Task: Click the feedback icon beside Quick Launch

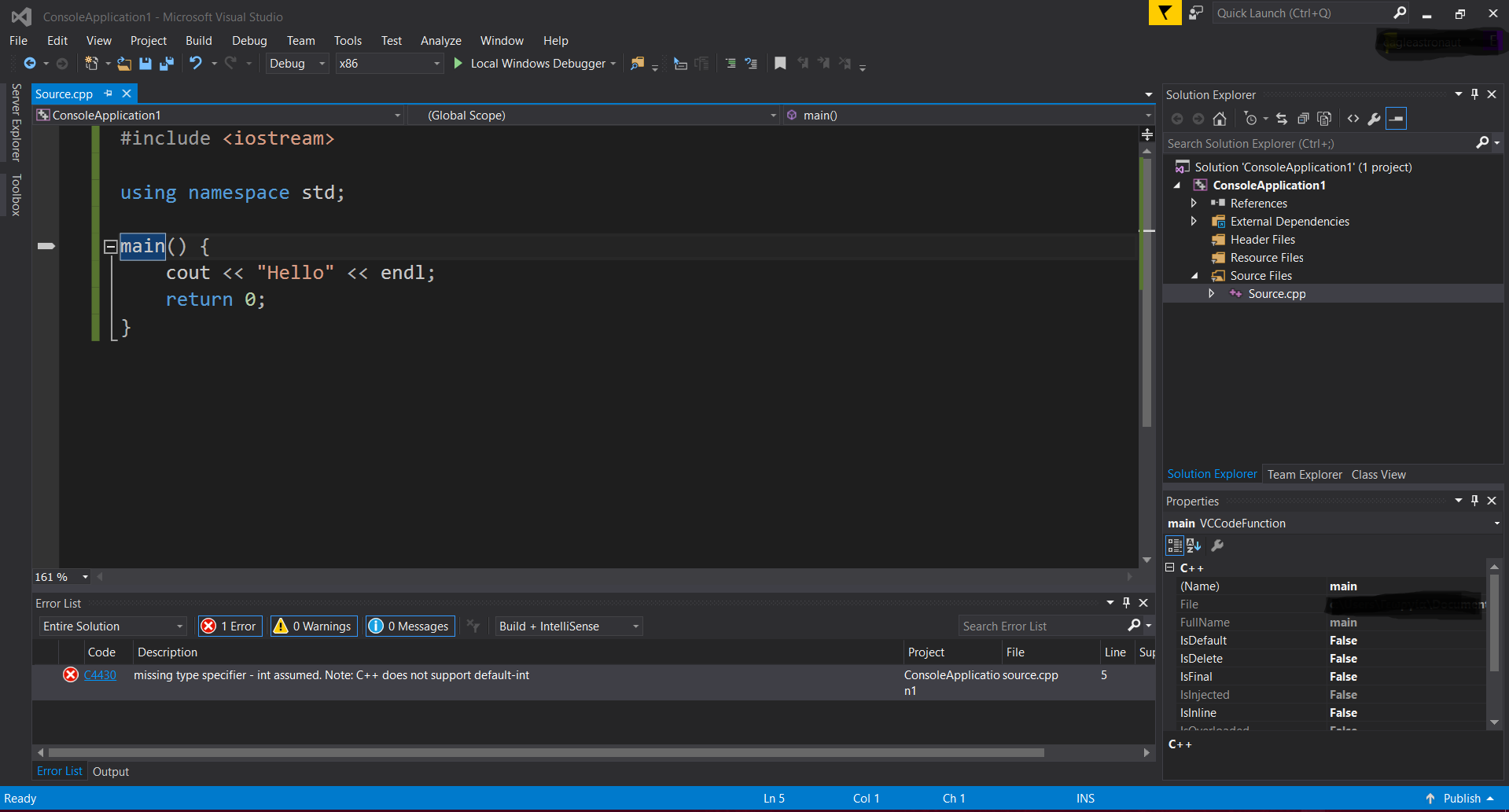Action: pyautogui.click(x=1196, y=13)
